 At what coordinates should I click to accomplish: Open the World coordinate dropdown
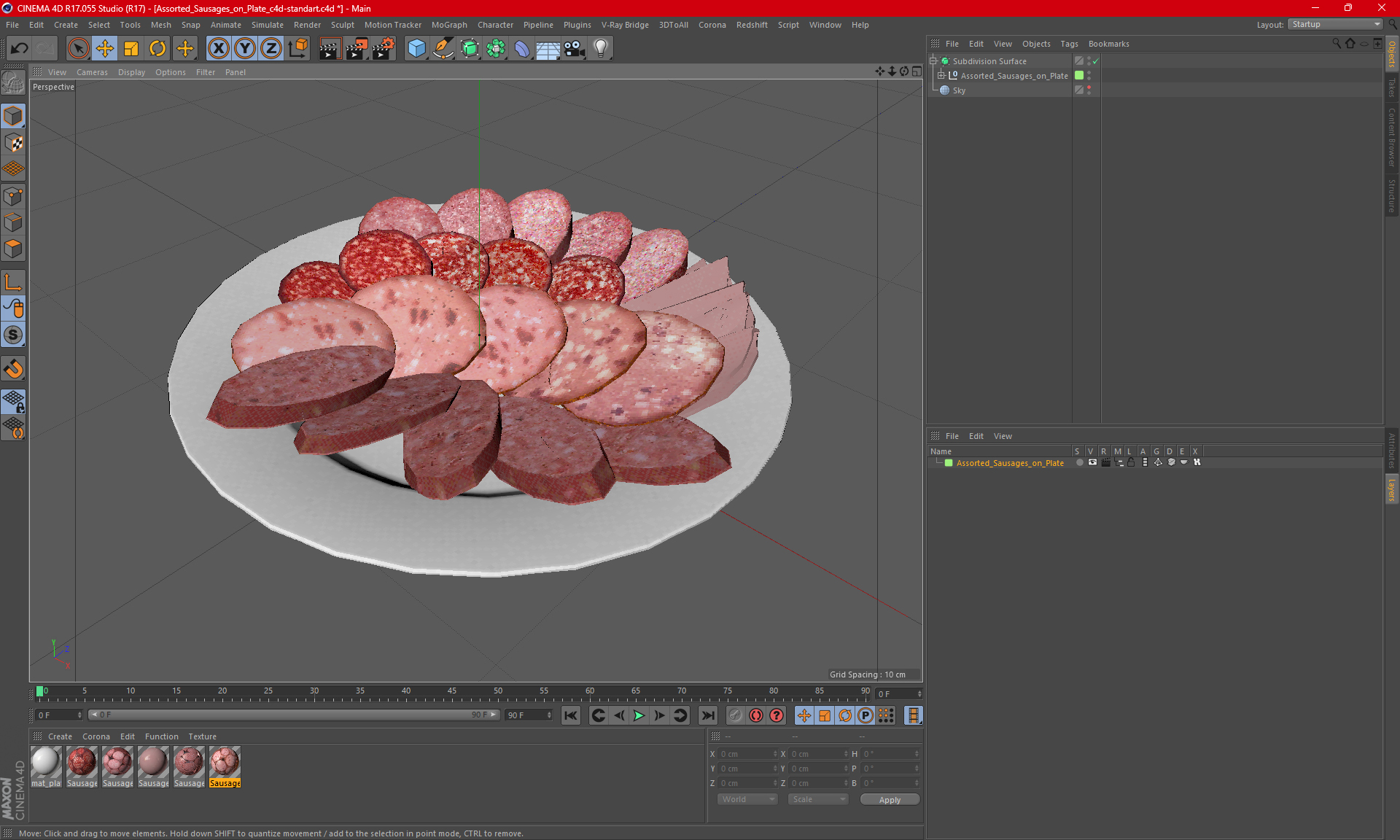[747, 799]
